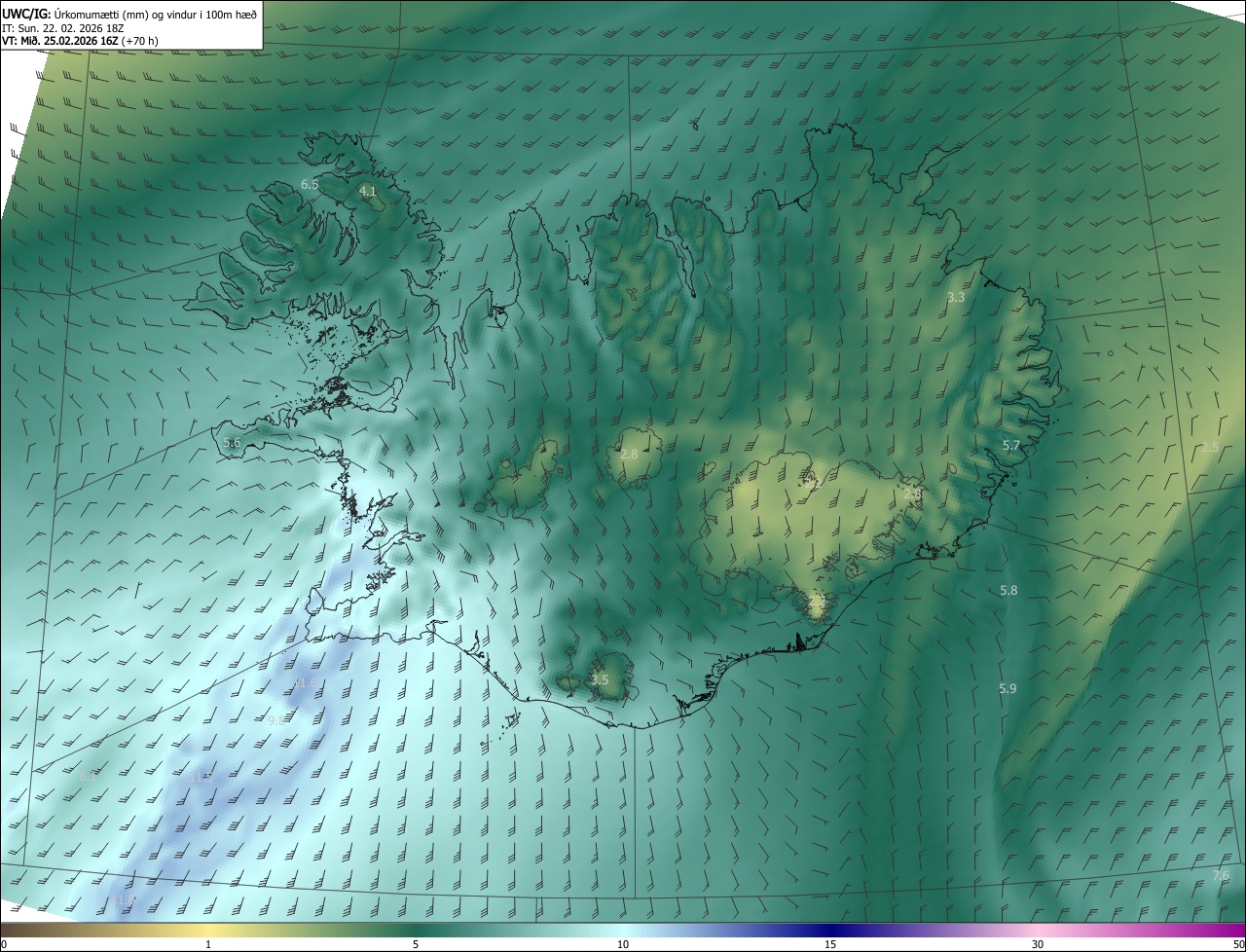Click the '15' tick on the color scale
The height and width of the screenshot is (952, 1246).
point(830,945)
